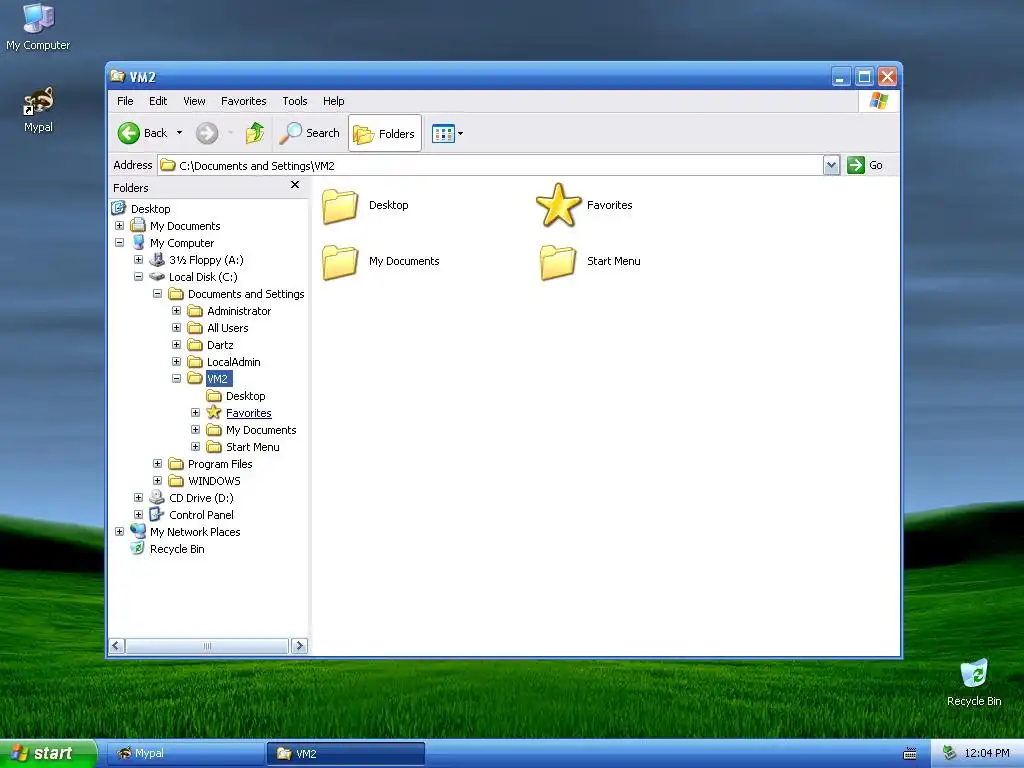Collapse Documents and Settings node

pyautogui.click(x=157, y=293)
